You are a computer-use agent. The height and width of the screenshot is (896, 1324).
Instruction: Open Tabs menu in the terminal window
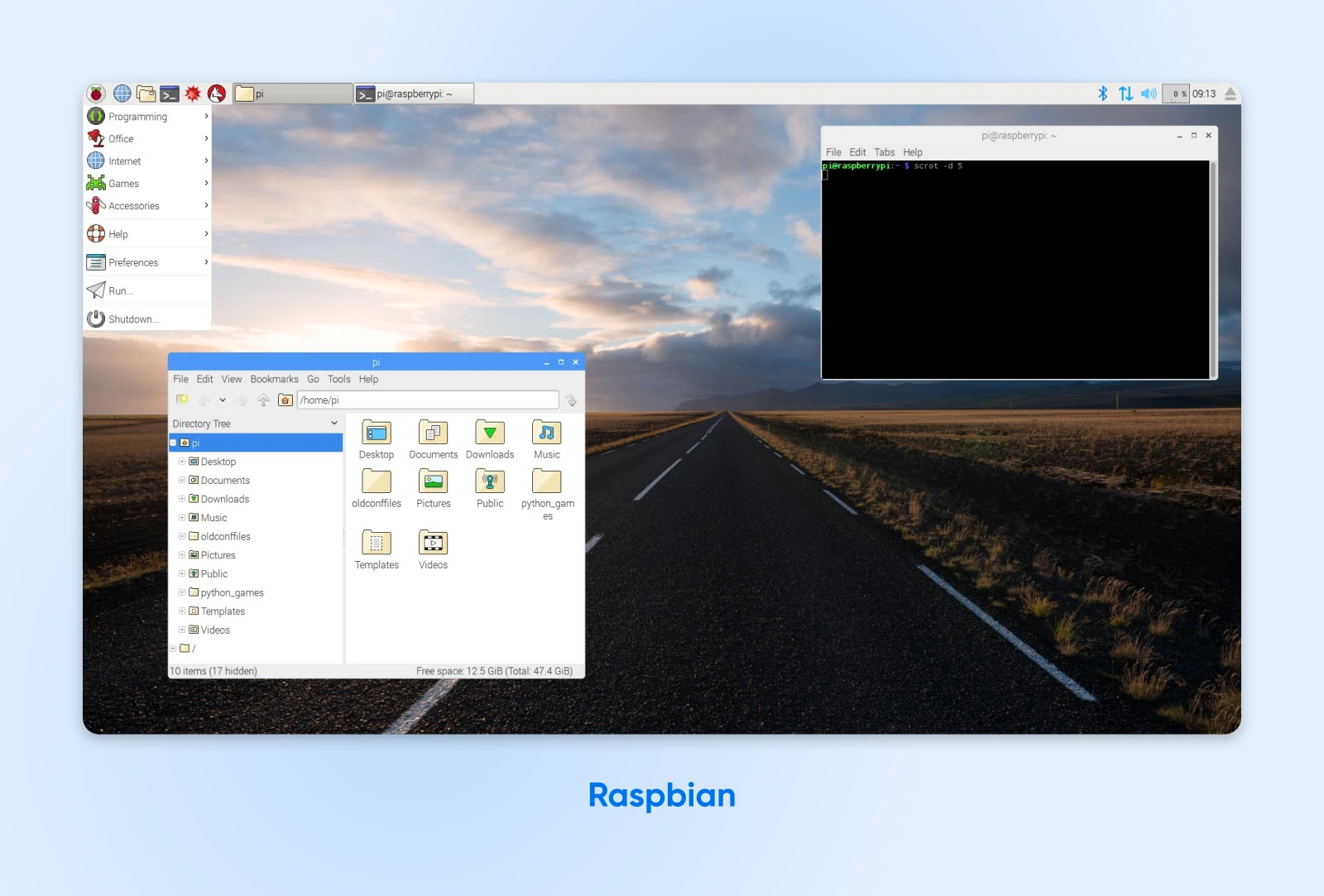tap(884, 152)
